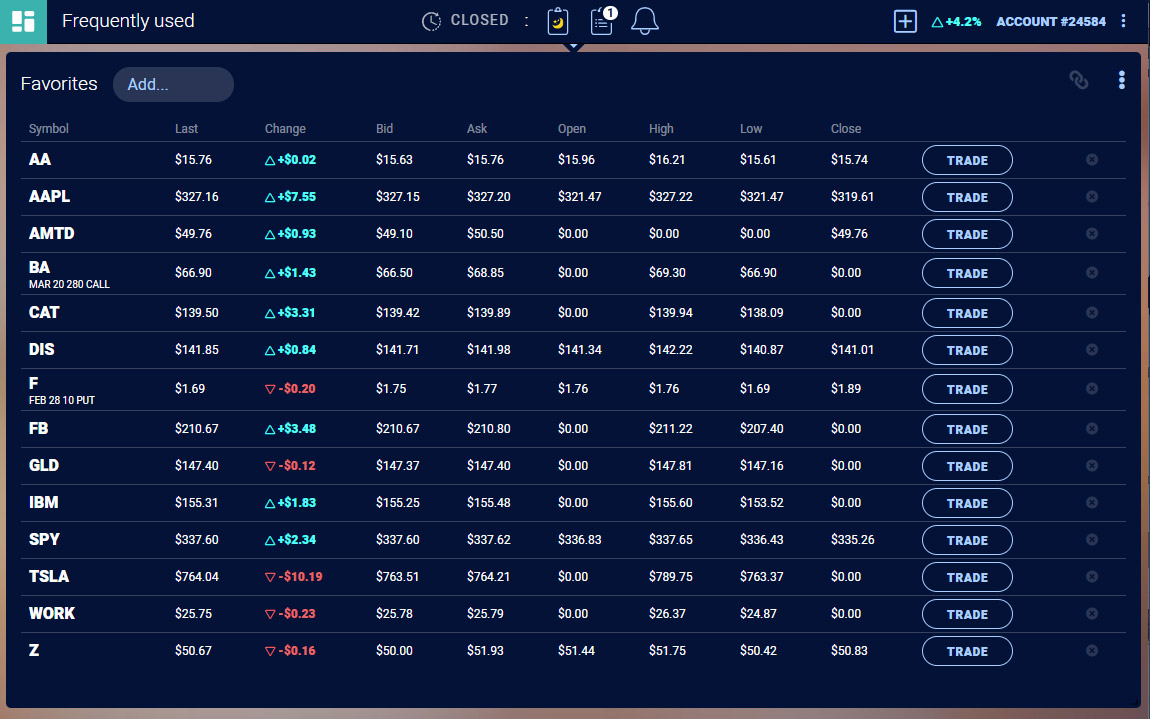This screenshot has width=1150, height=719.
Task: Click the +4.2% account change indicator
Action: 956,21
